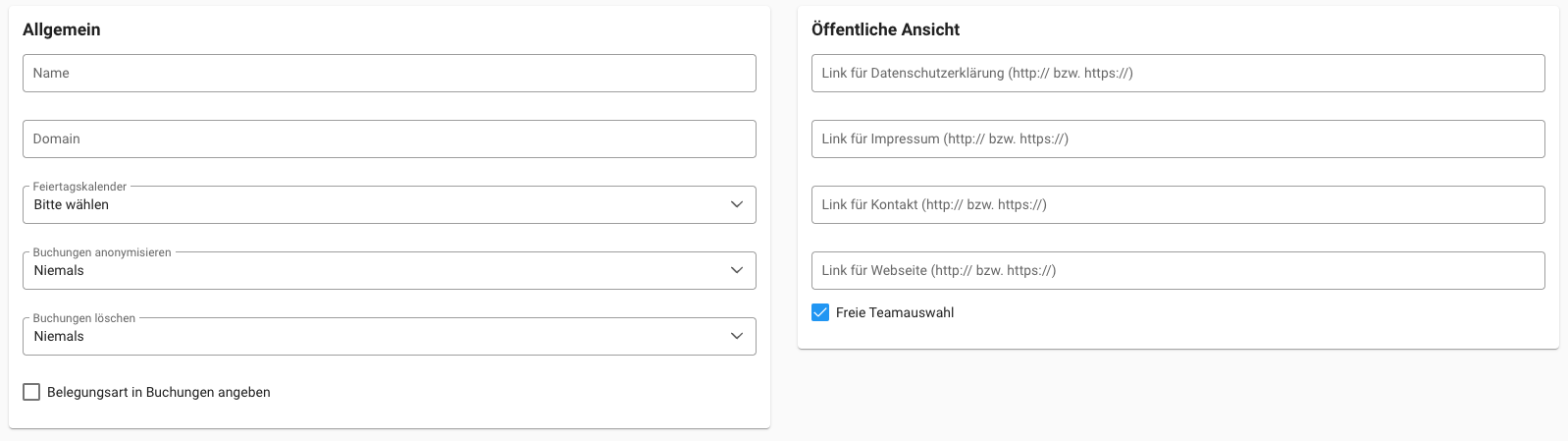The height and width of the screenshot is (441, 1568).
Task: Click the 'Buchungen löschen' floating field label
Action: [x=84, y=318]
